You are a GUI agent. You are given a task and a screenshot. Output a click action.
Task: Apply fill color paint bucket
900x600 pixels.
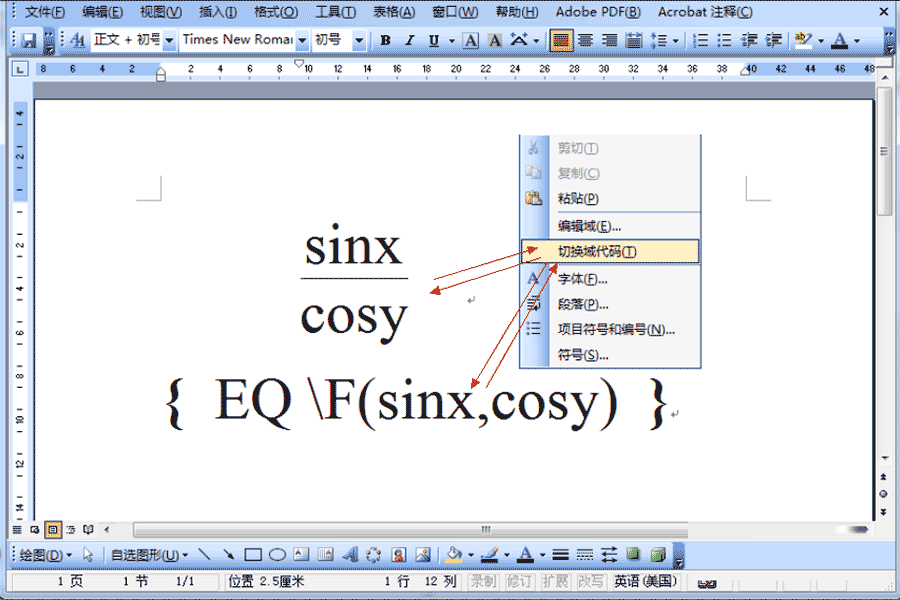pyautogui.click(x=453, y=555)
